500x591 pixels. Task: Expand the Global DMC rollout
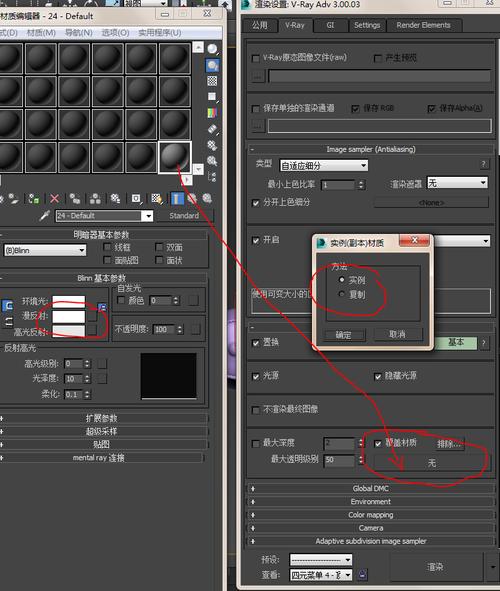[x=370, y=488]
